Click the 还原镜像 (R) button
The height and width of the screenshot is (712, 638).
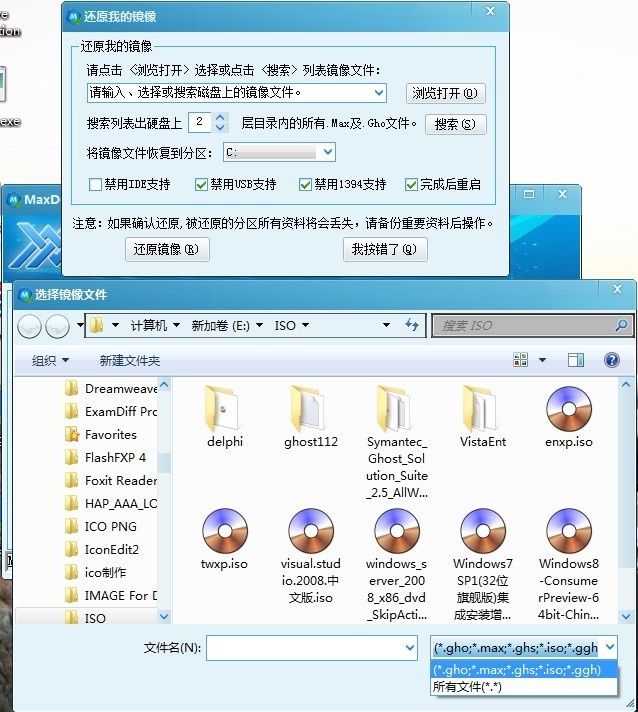(167, 249)
